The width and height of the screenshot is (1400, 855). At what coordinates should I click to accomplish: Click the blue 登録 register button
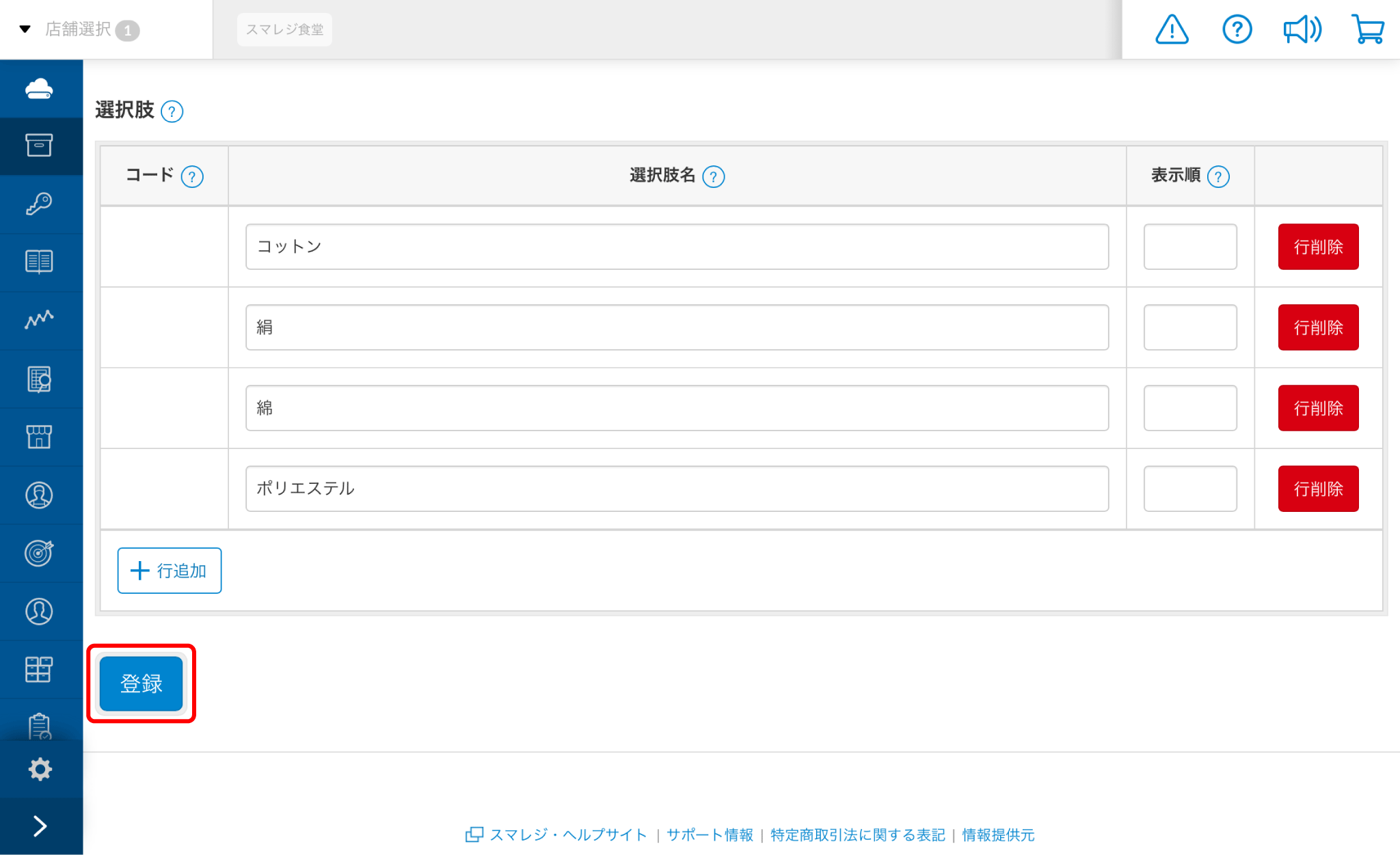coord(142,683)
